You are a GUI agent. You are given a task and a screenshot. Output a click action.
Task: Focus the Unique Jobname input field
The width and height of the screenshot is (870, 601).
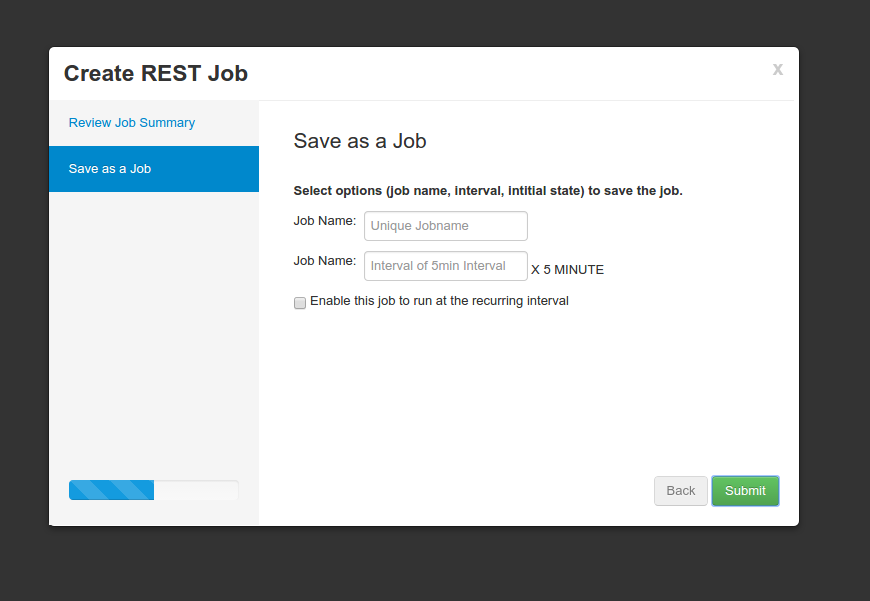446,226
